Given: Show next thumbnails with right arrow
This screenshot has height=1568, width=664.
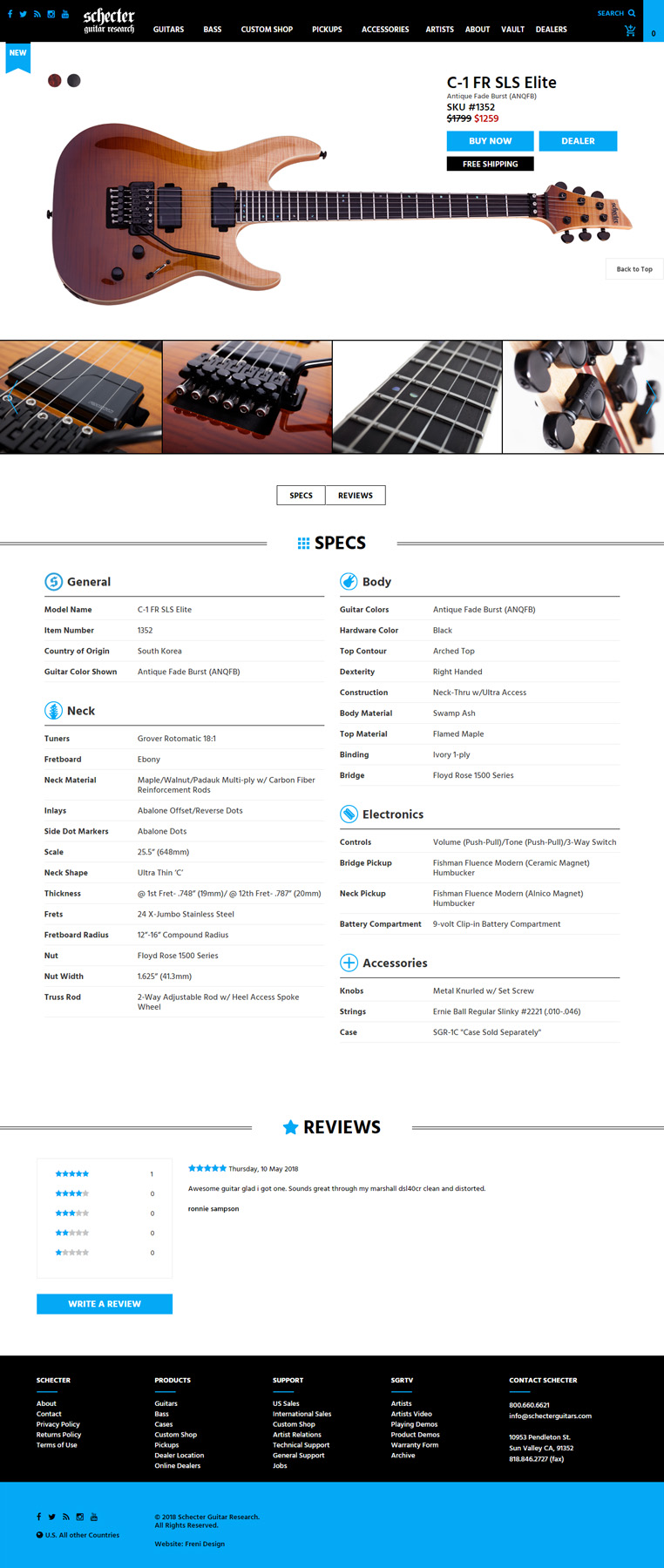Looking at the screenshot, I should 652,396.
